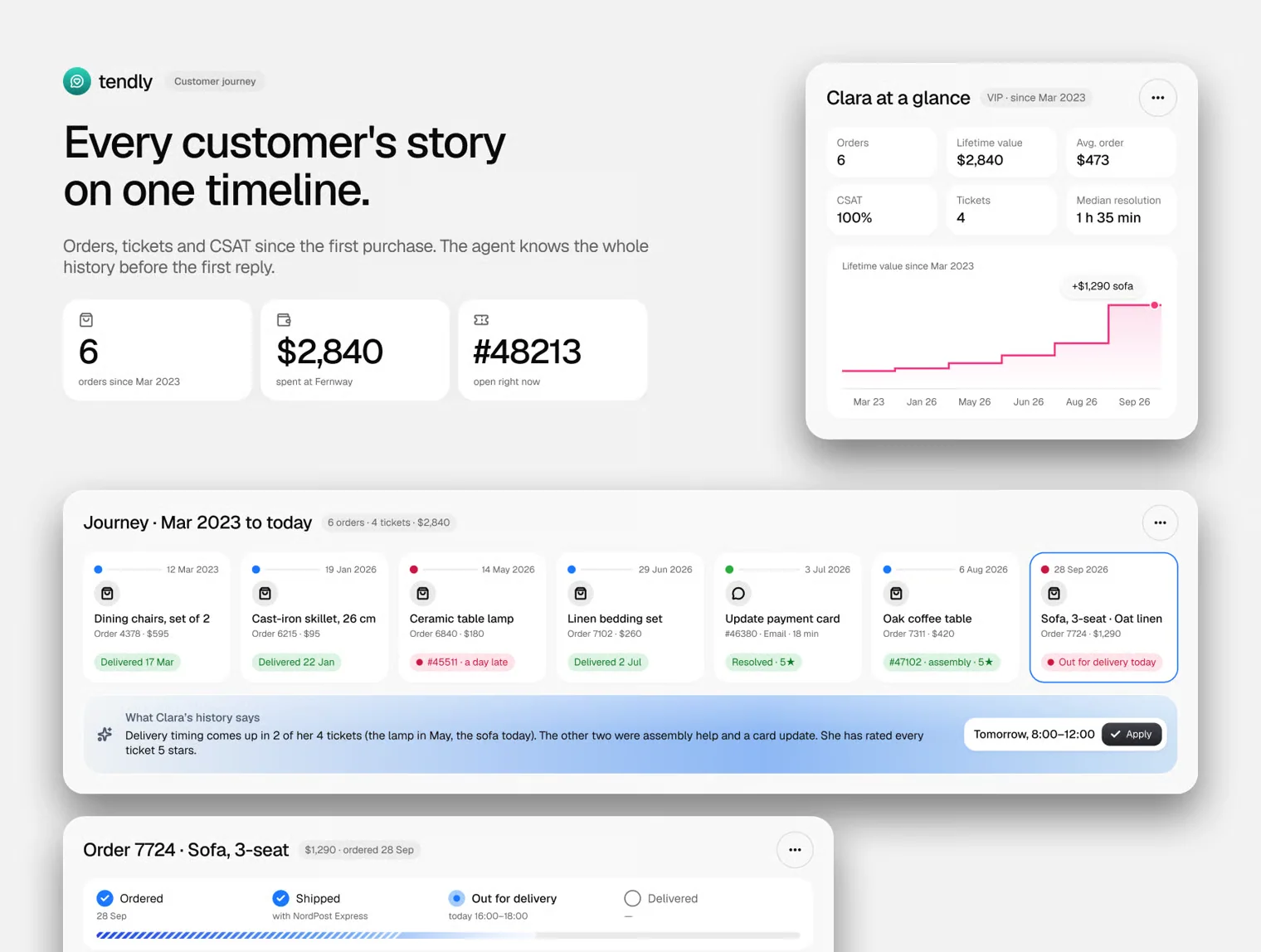Click the Lifetime value $2,840 tile

1001,152
